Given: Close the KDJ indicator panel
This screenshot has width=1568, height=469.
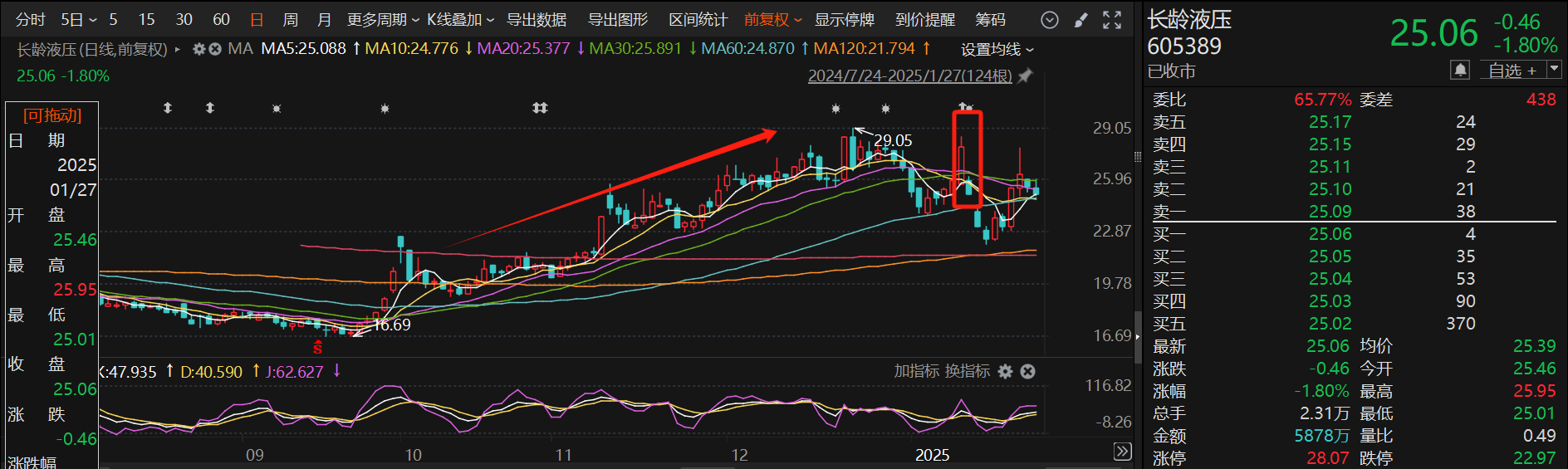Looking at the screenshot, I should (x=1028, y=371).
